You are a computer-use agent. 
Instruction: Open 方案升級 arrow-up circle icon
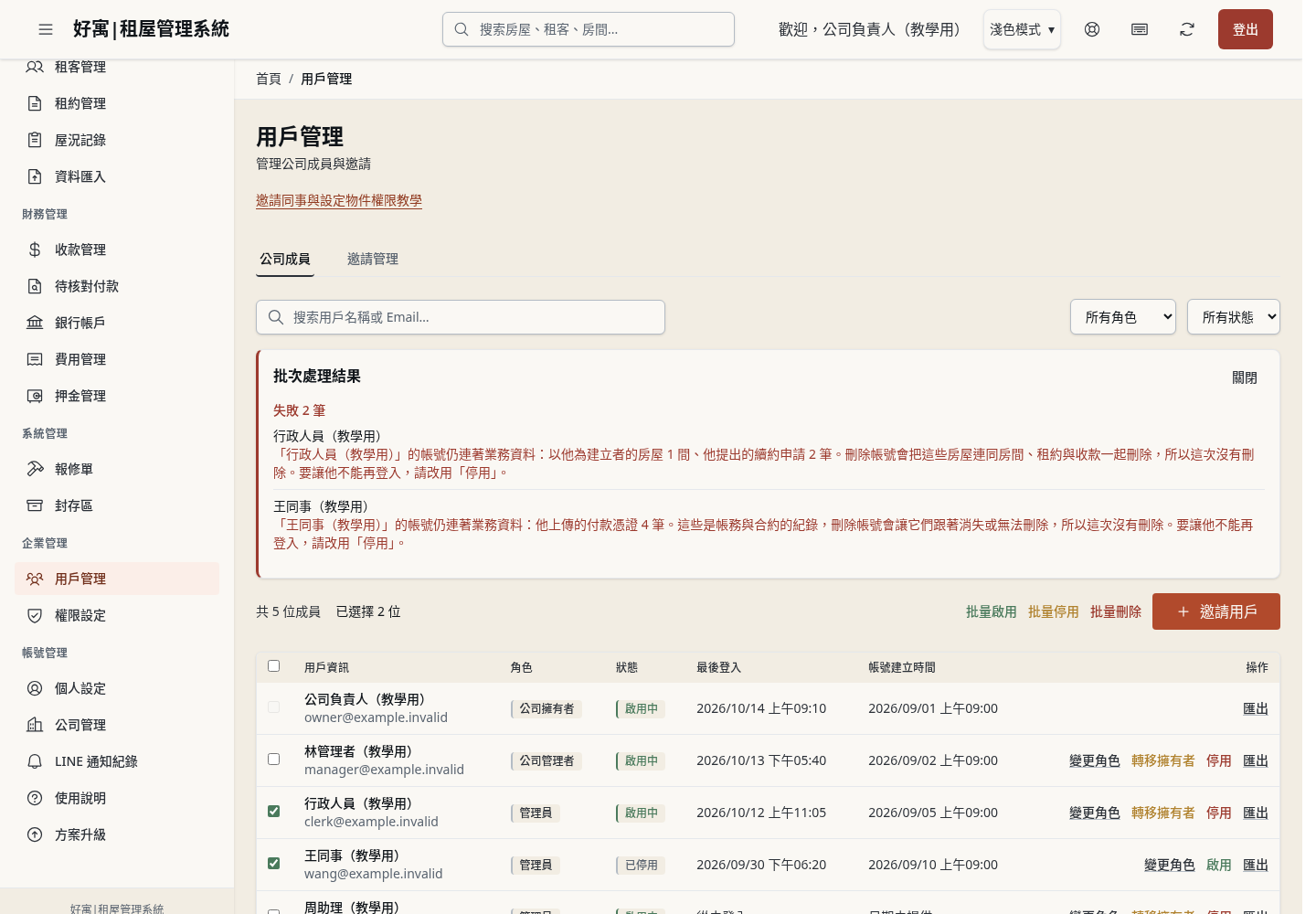tap(35, 834)
